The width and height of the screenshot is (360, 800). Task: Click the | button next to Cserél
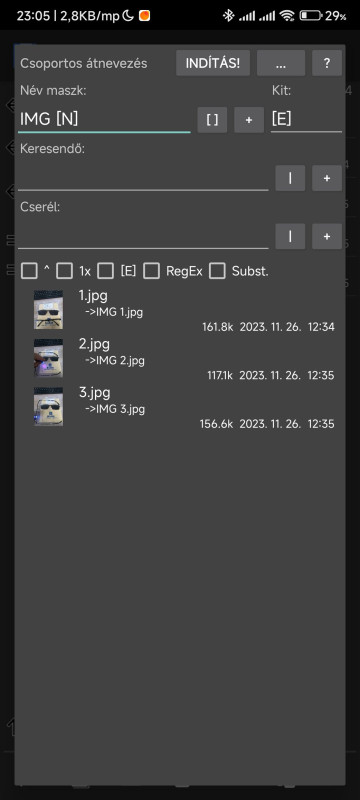pyautogui.click(x=290, y=236)
